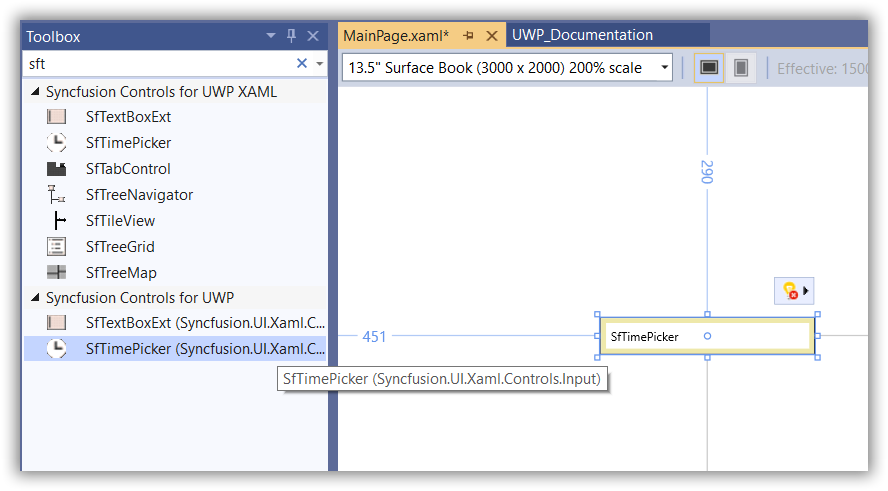Image resolution: width=888 pixels, height=491 pixels.
Task: Select SfTreeMap in the toolbox
Action: tap(121, 273)
